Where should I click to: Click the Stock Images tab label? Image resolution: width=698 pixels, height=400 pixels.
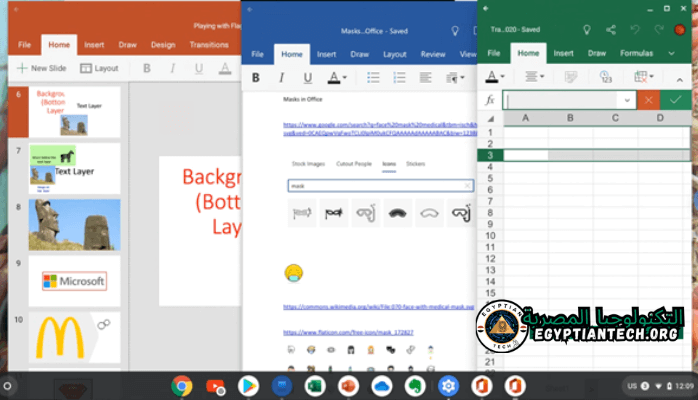click(308, 162)
